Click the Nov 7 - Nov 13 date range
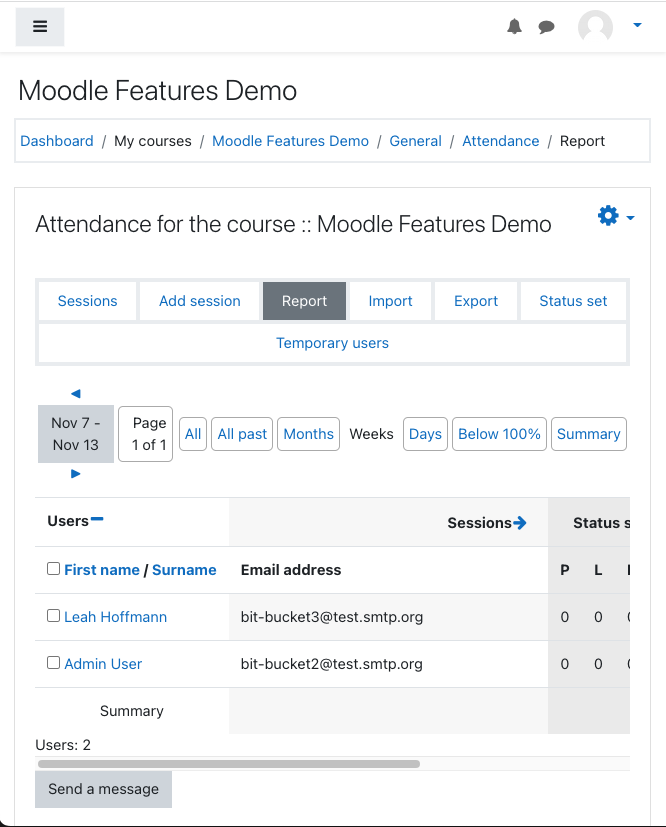666x827 pixels. pyautogui.click(x=75, y=433)
